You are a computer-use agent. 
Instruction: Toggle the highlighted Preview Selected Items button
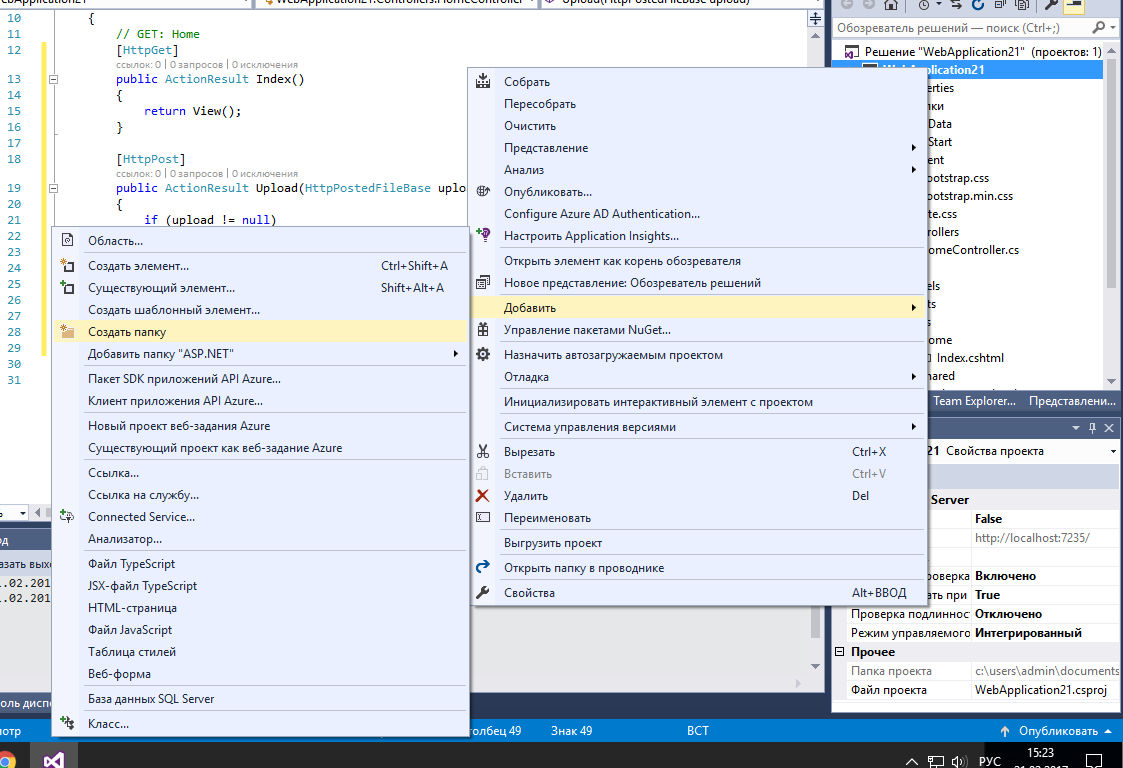(x=1074, y=4)
